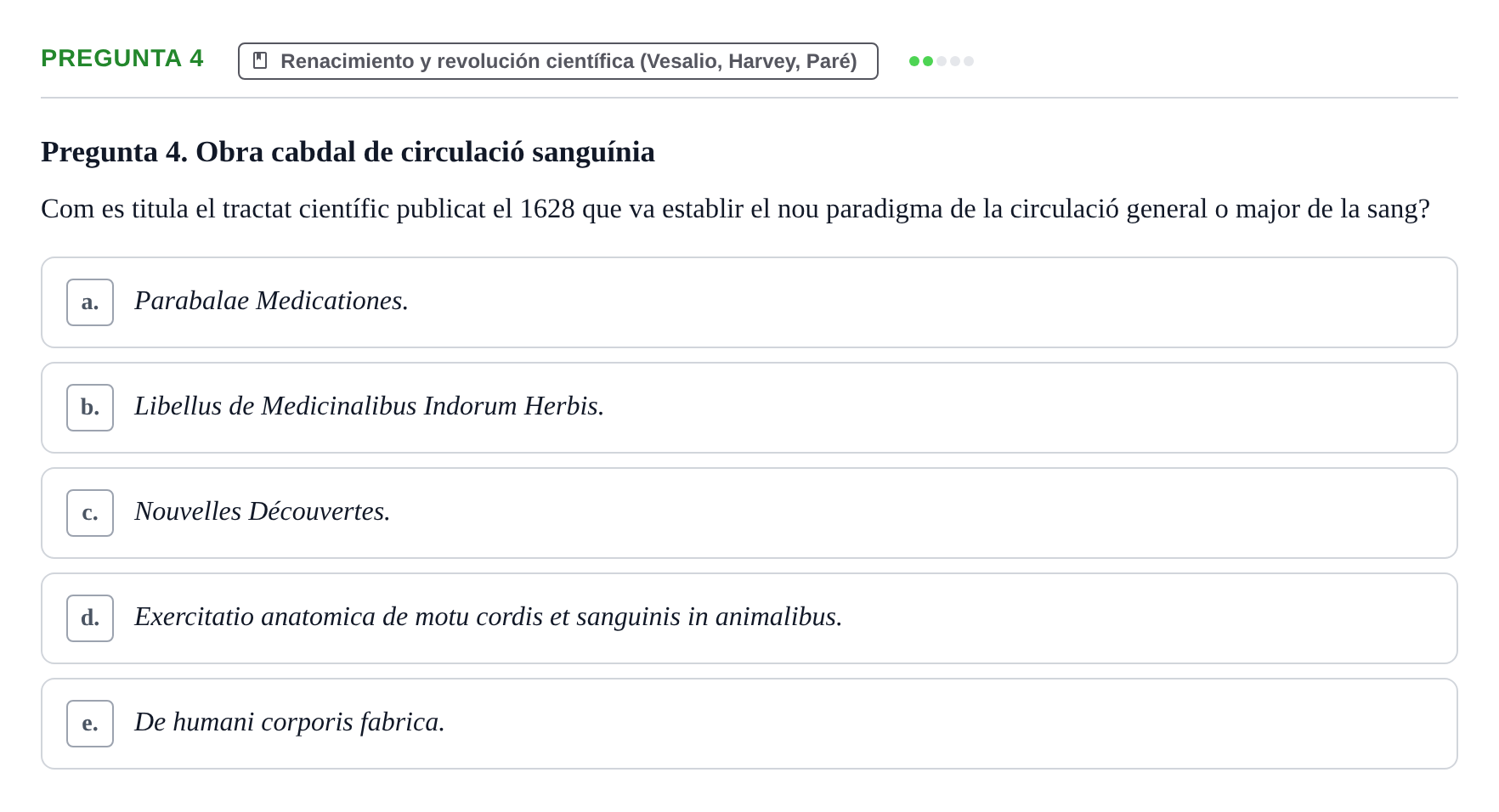Open the 'Renacimiento y revolución científica' topic tag
The image size is (1499, 812).
click(x=558, y=61)
